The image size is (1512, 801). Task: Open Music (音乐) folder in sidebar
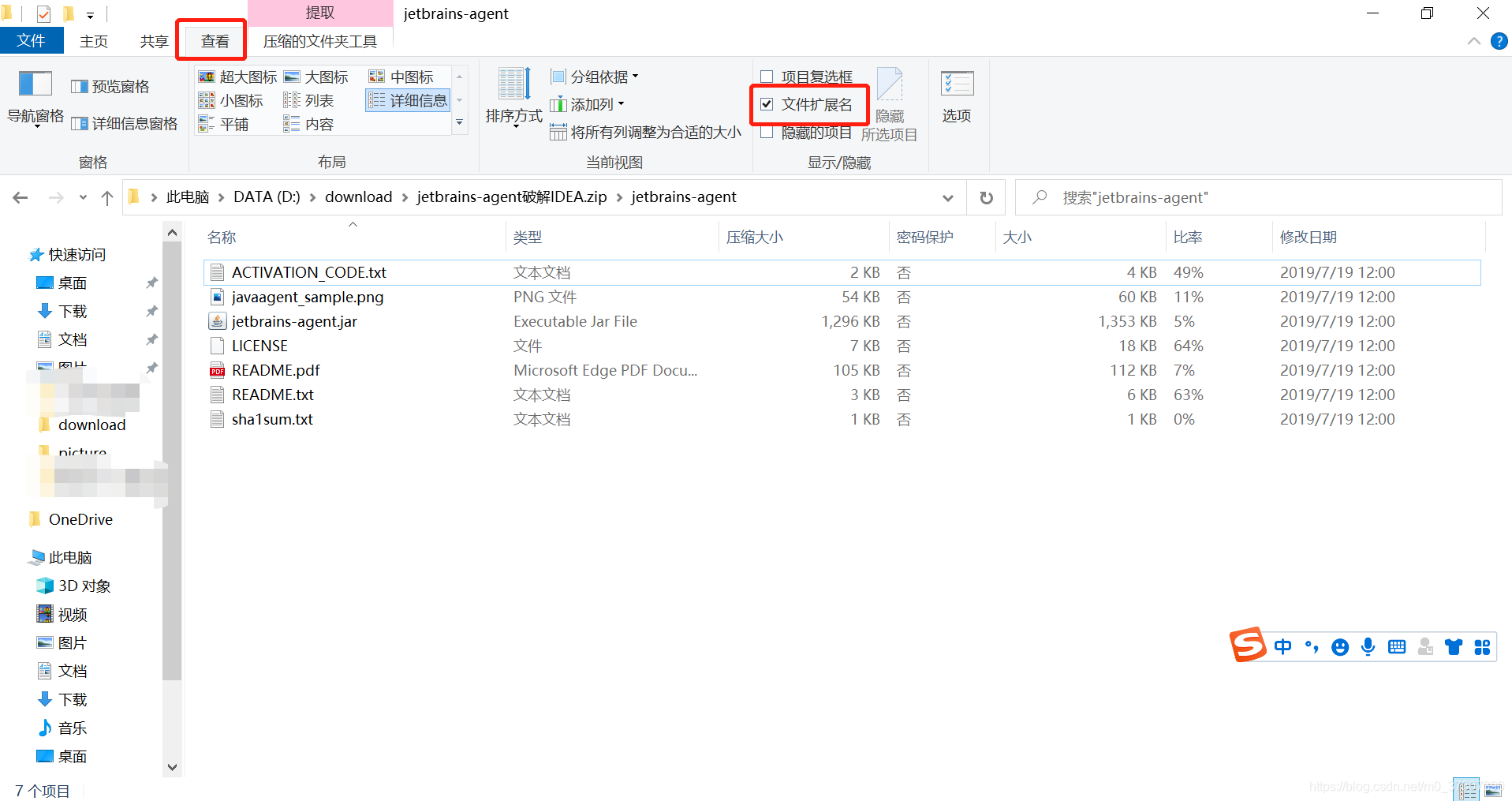tap(62, 728)
